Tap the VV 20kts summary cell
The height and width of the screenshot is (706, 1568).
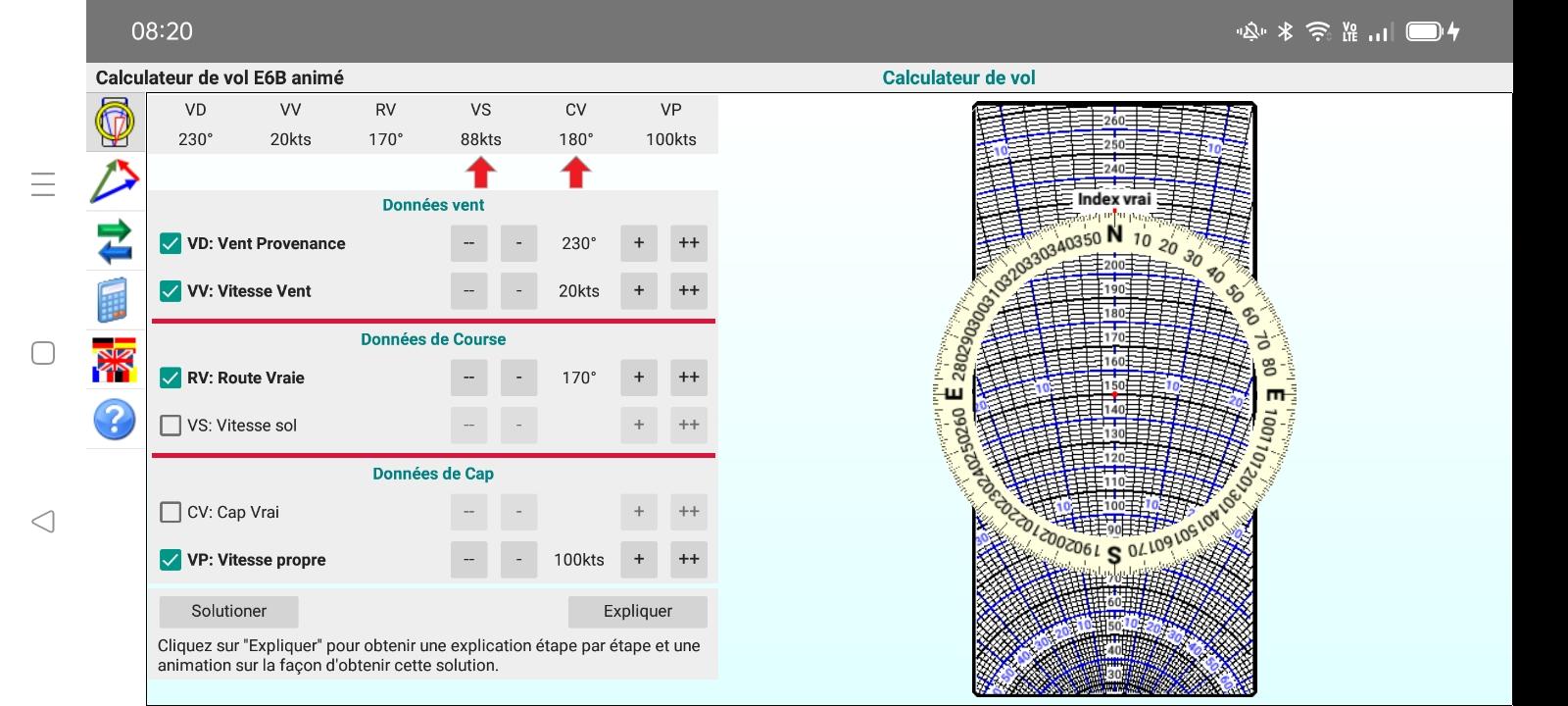click(x=291, y=125)
